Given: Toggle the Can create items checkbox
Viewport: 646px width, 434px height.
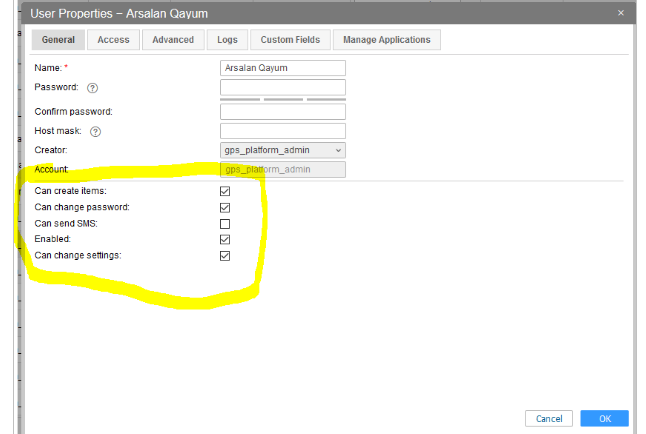Looking at the screenshot, I should (225, 191).
